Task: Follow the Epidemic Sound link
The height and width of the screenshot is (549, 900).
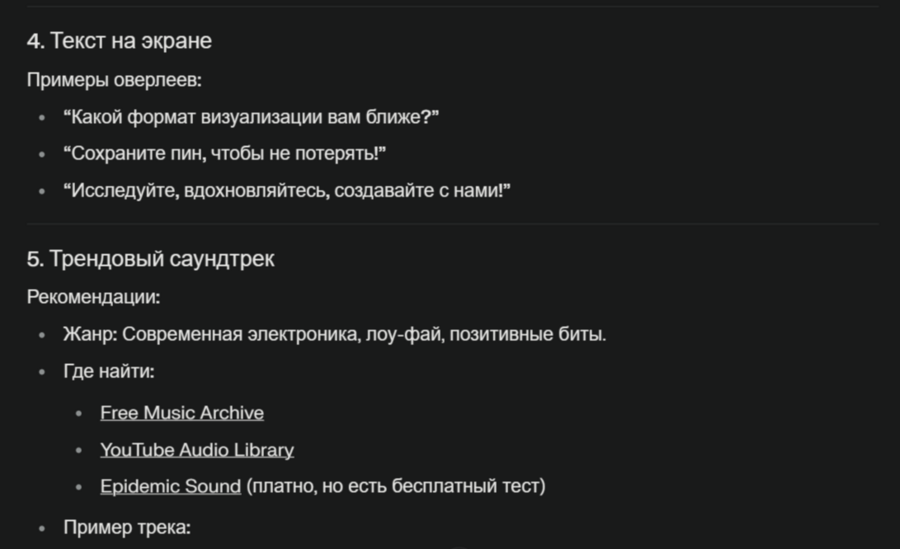Action: [170, 487]
